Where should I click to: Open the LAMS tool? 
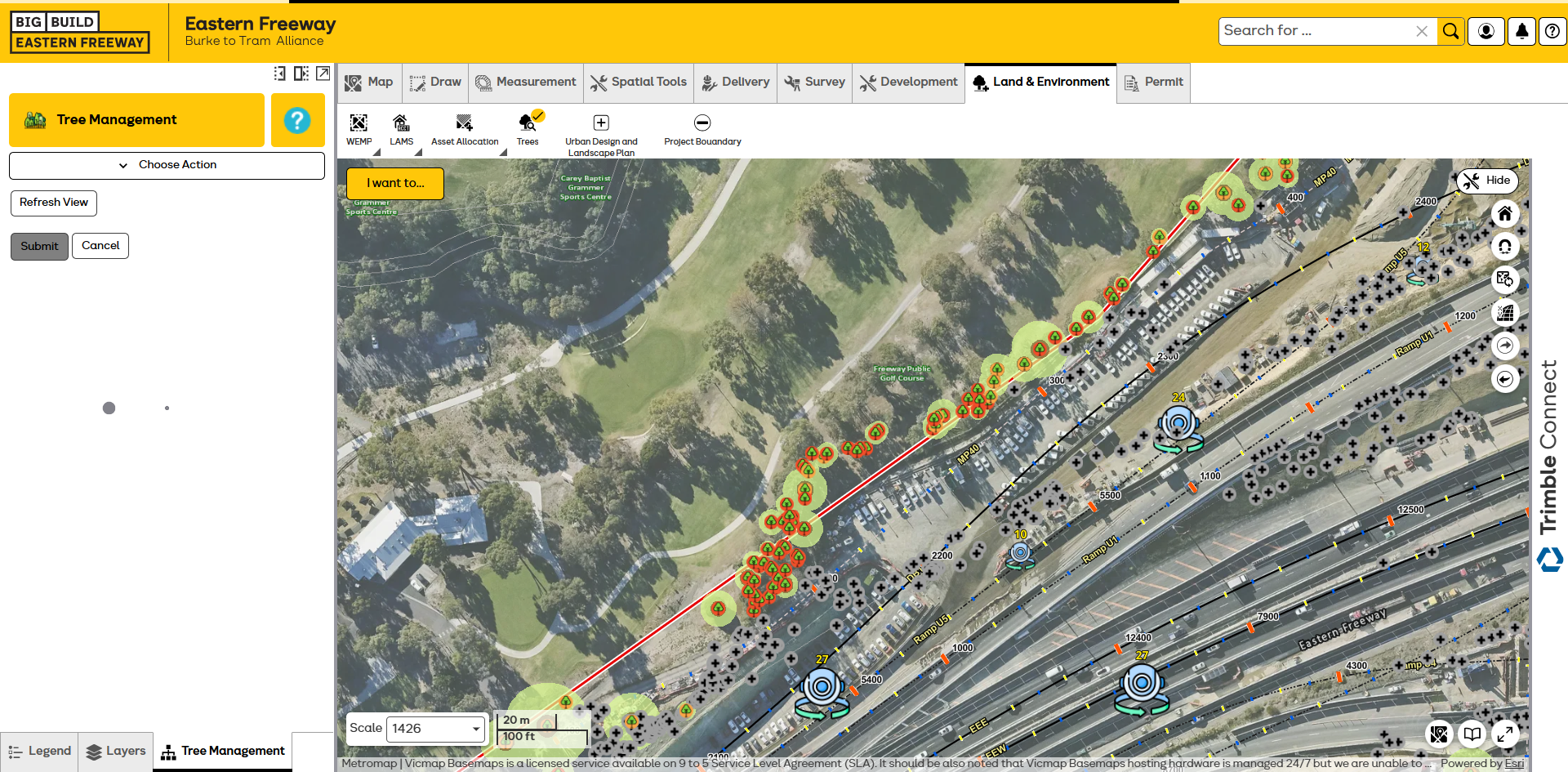click(401, 129)
